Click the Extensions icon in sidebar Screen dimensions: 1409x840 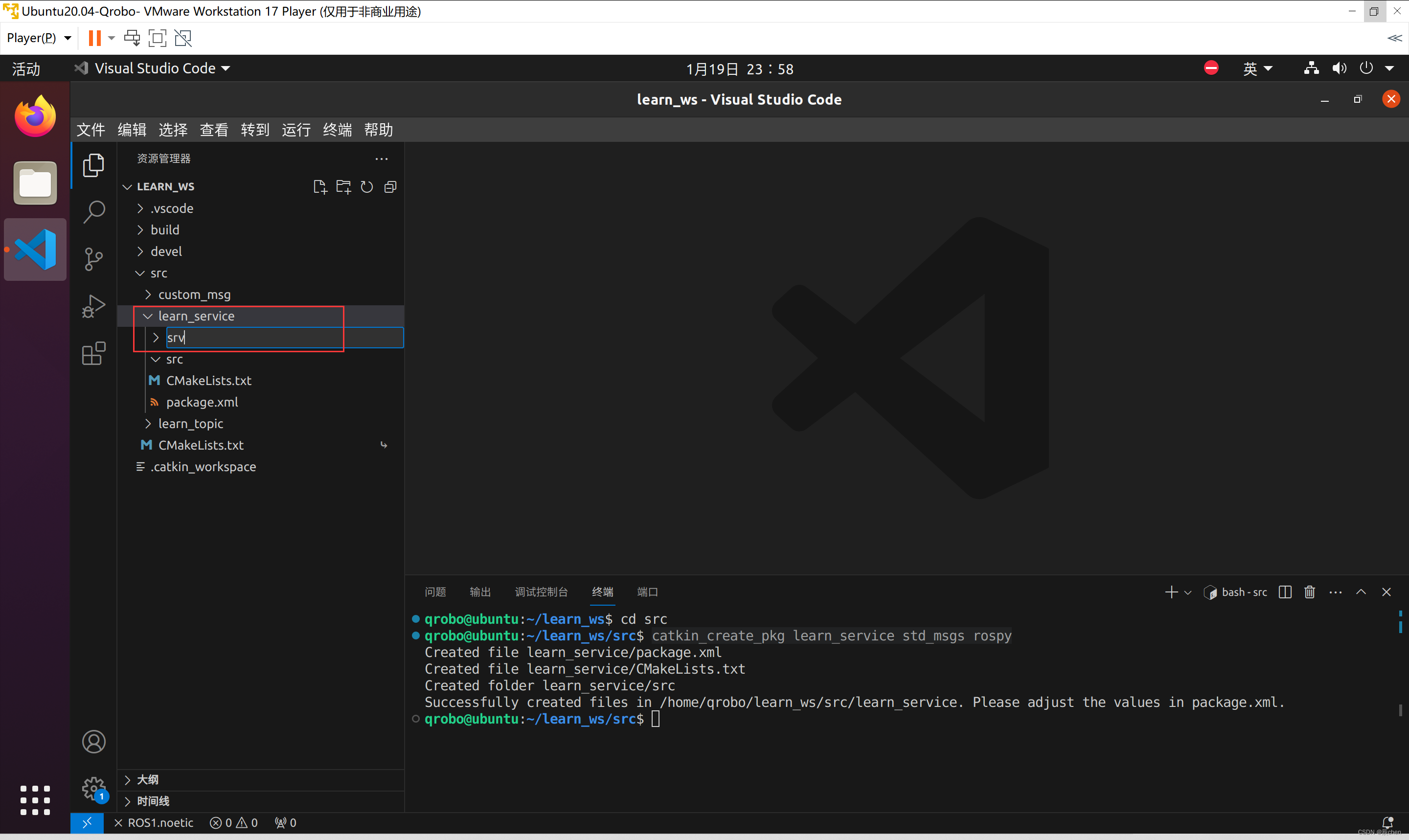(x=93, y=354)
